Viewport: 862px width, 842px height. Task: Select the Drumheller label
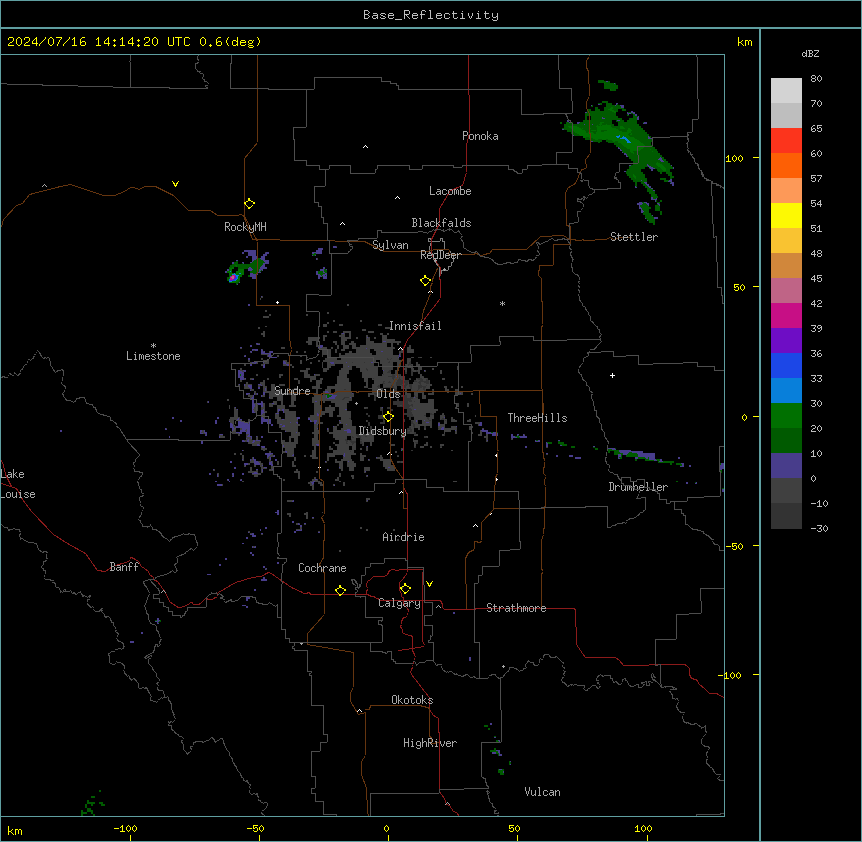(638, 487)
